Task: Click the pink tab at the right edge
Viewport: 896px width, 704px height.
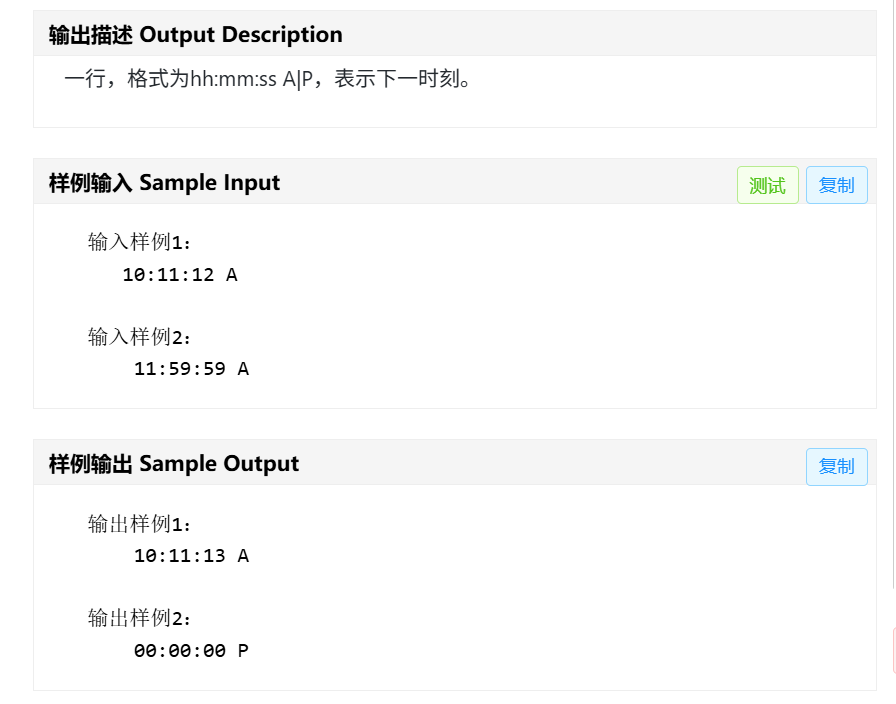Action: tap(892, 650)
